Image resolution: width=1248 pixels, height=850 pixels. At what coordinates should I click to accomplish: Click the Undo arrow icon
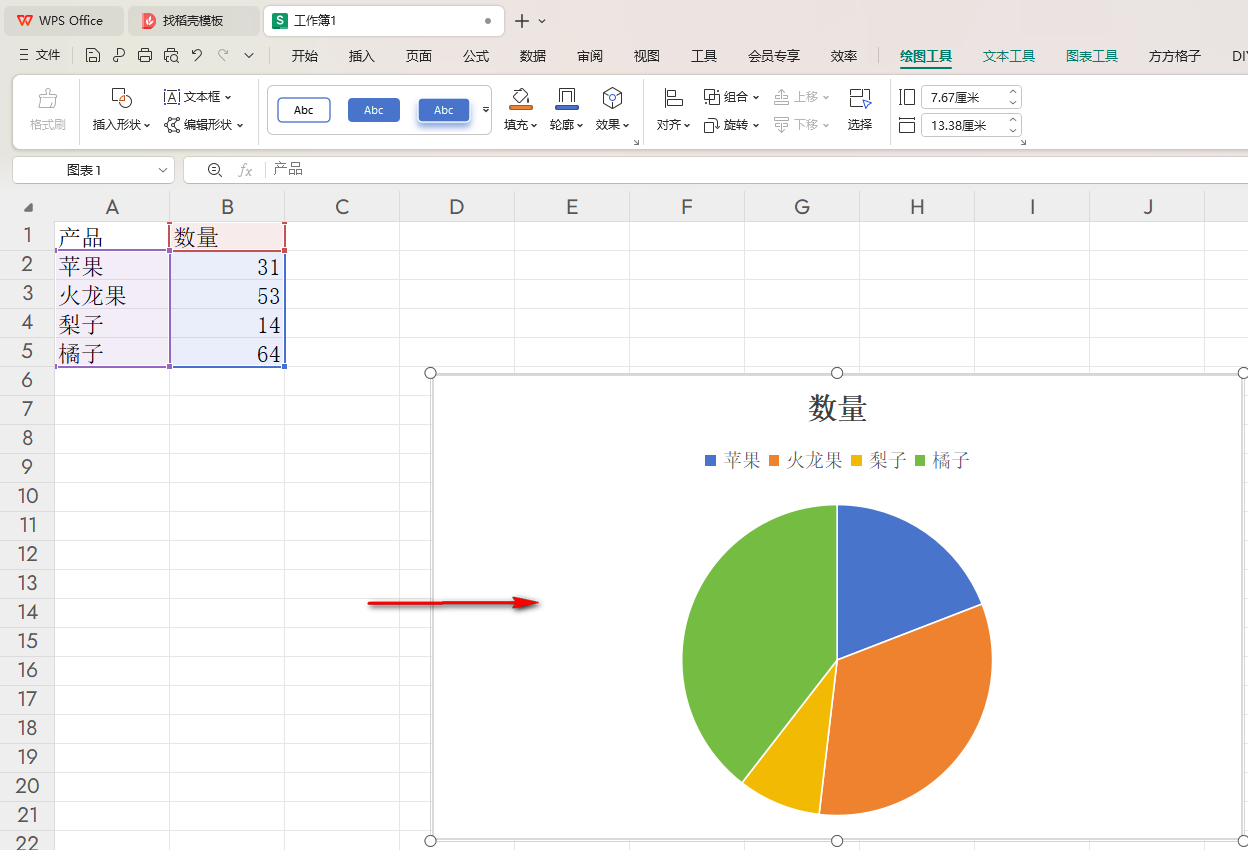click(x=197, y=56)
